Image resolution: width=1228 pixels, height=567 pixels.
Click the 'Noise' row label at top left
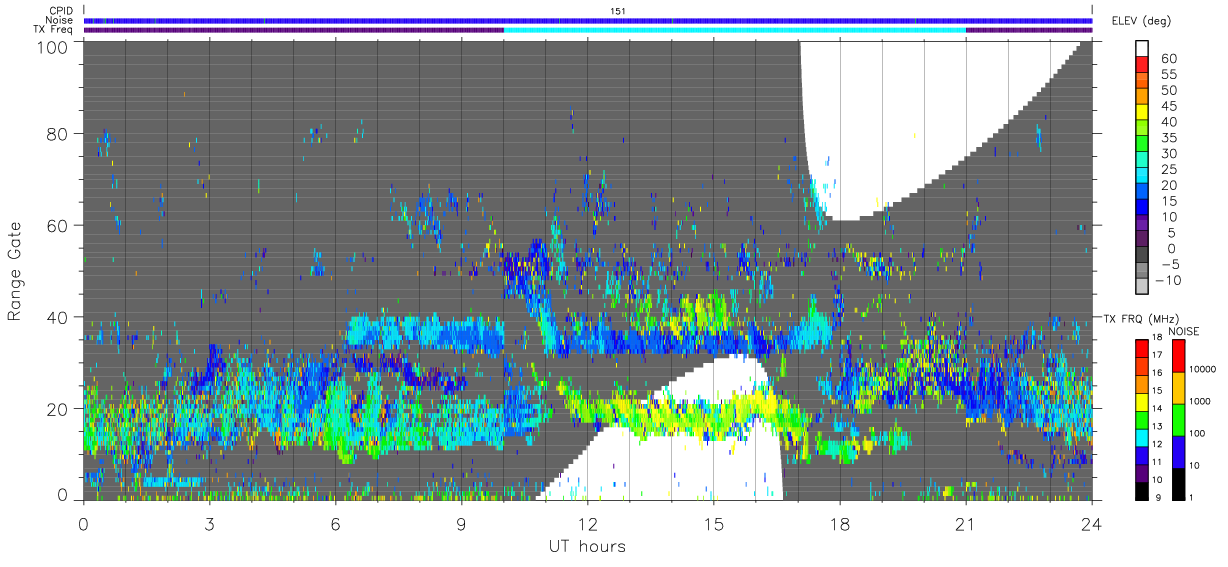pos(60,20)
